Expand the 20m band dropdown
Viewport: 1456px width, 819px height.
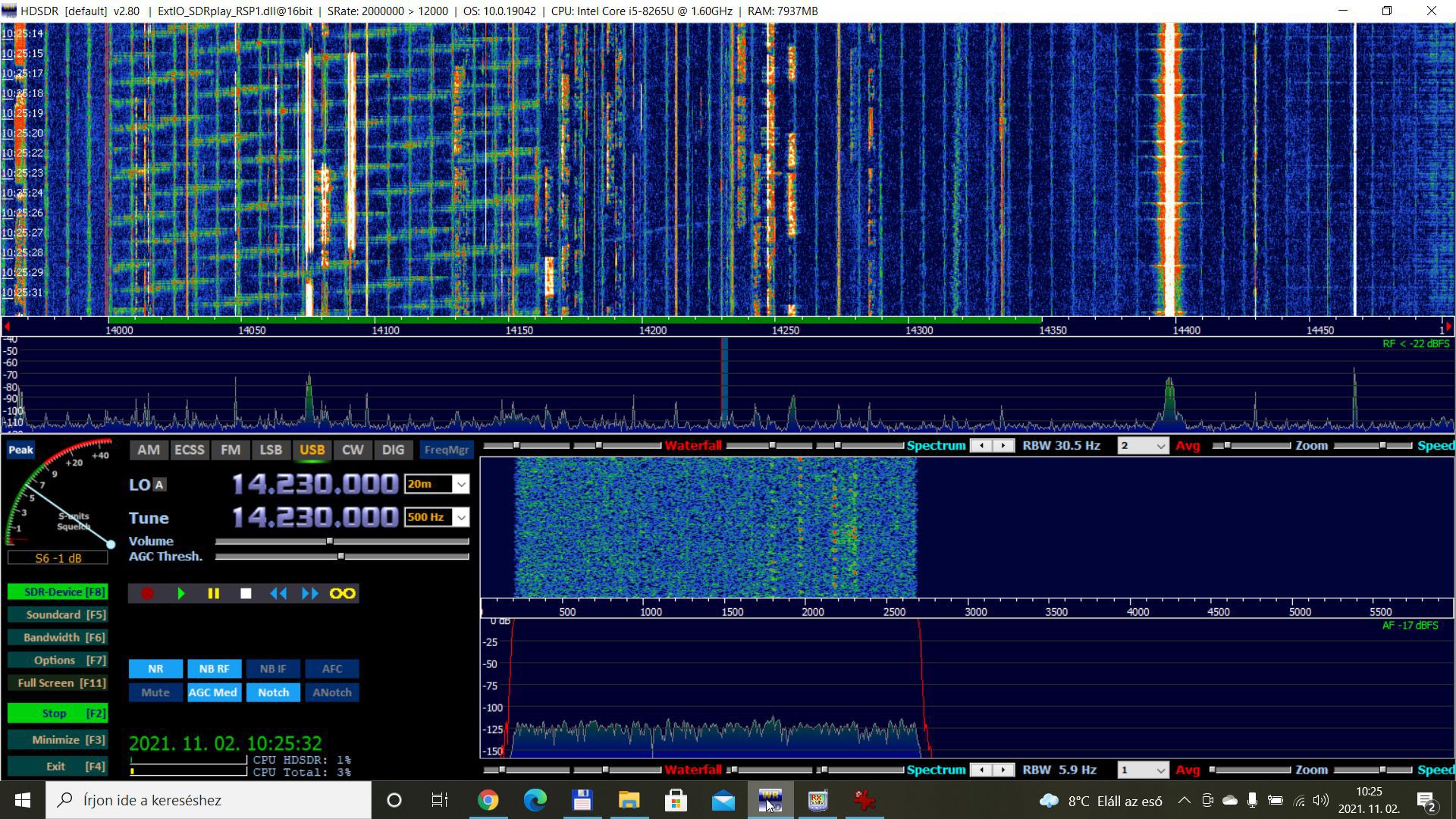[x=460, y=484]
